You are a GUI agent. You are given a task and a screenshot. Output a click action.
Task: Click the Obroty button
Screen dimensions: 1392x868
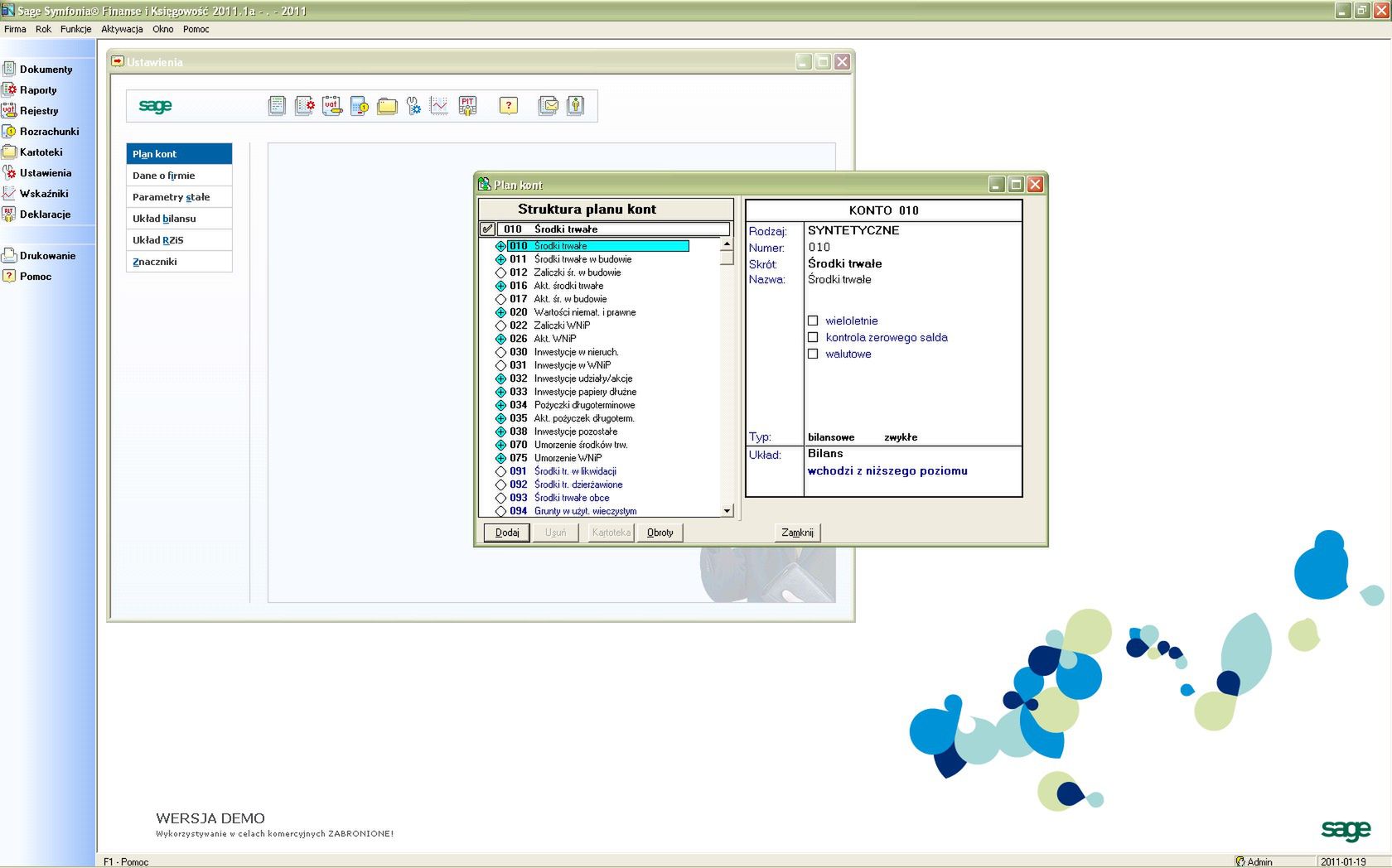pyautogui.click(x=660, y=533)
